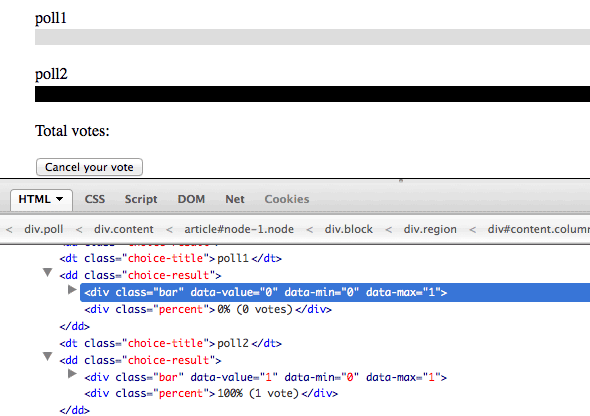Select div.block in the breadcrumb path

coord(349,229)
